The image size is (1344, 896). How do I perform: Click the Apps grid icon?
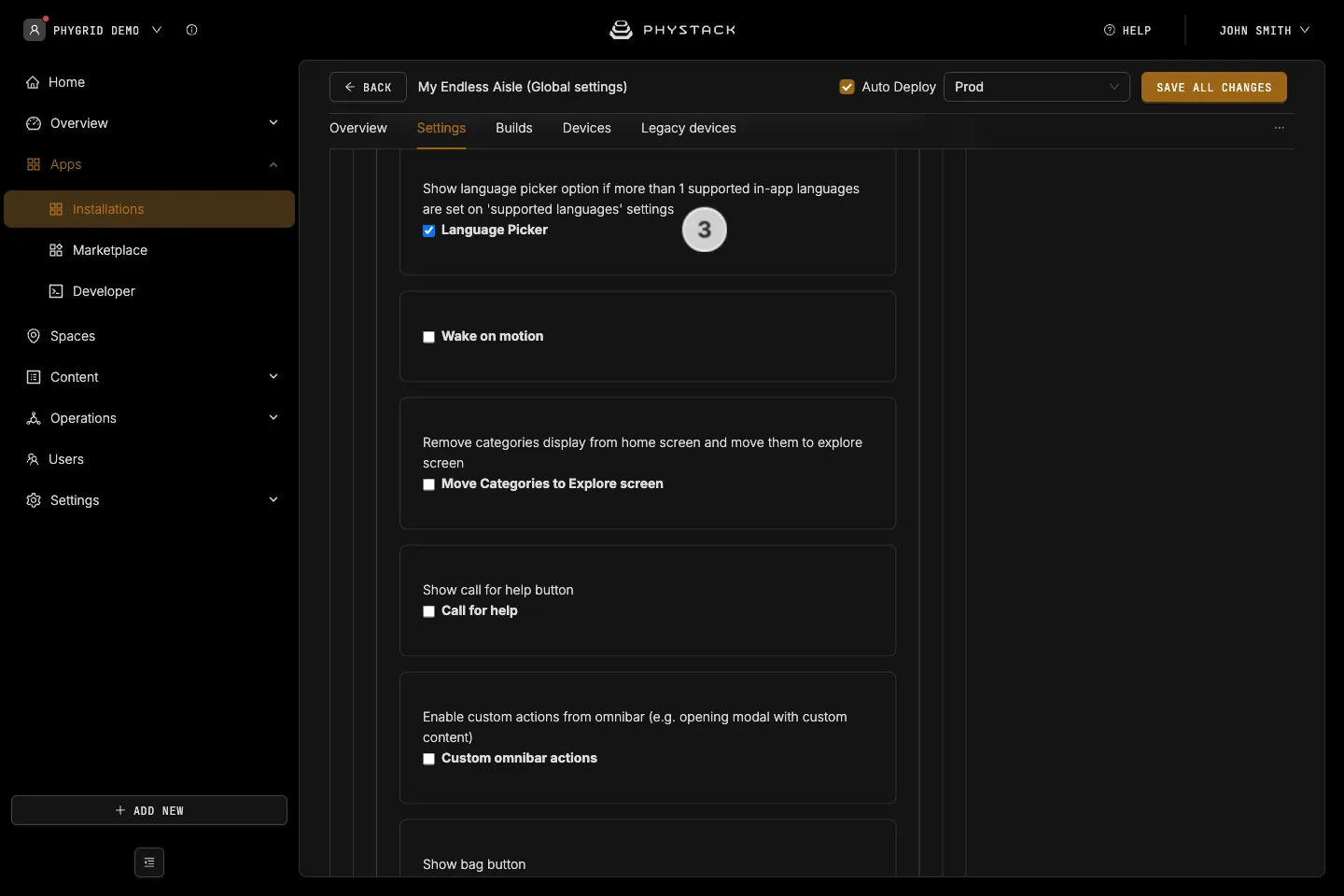[34, 164]
